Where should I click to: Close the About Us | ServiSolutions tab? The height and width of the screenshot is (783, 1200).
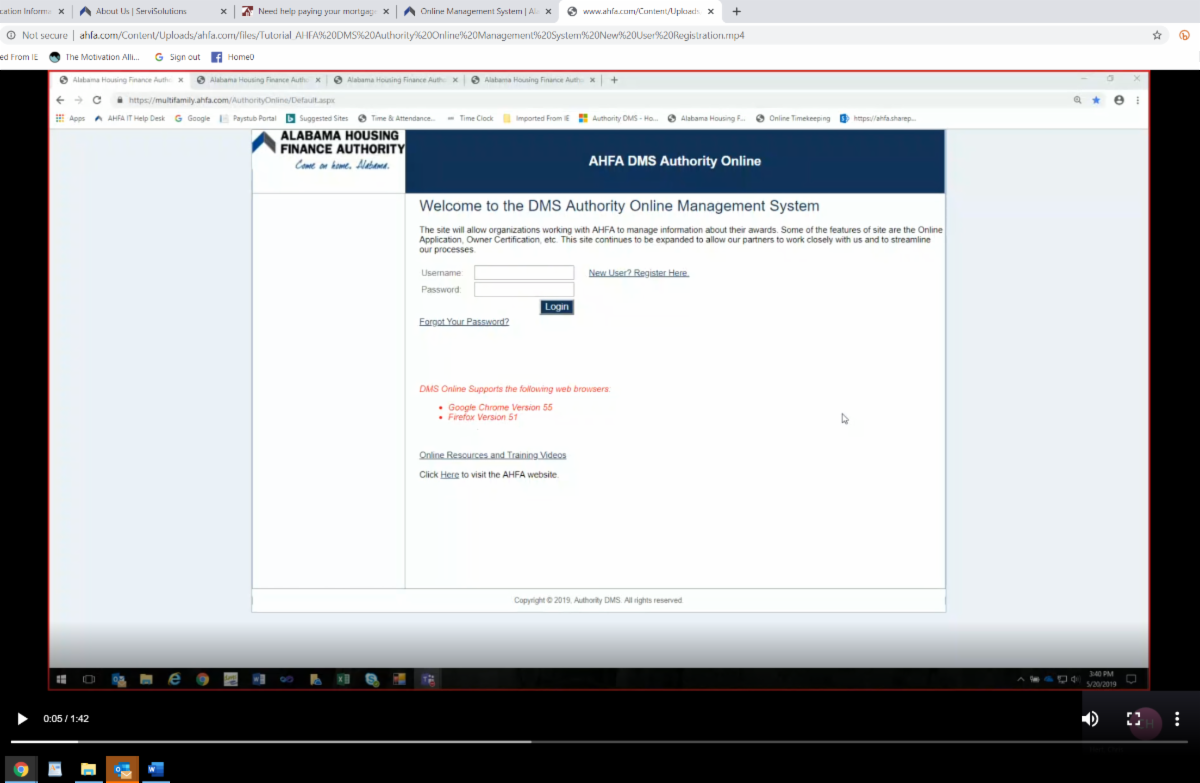click(224, 11)
